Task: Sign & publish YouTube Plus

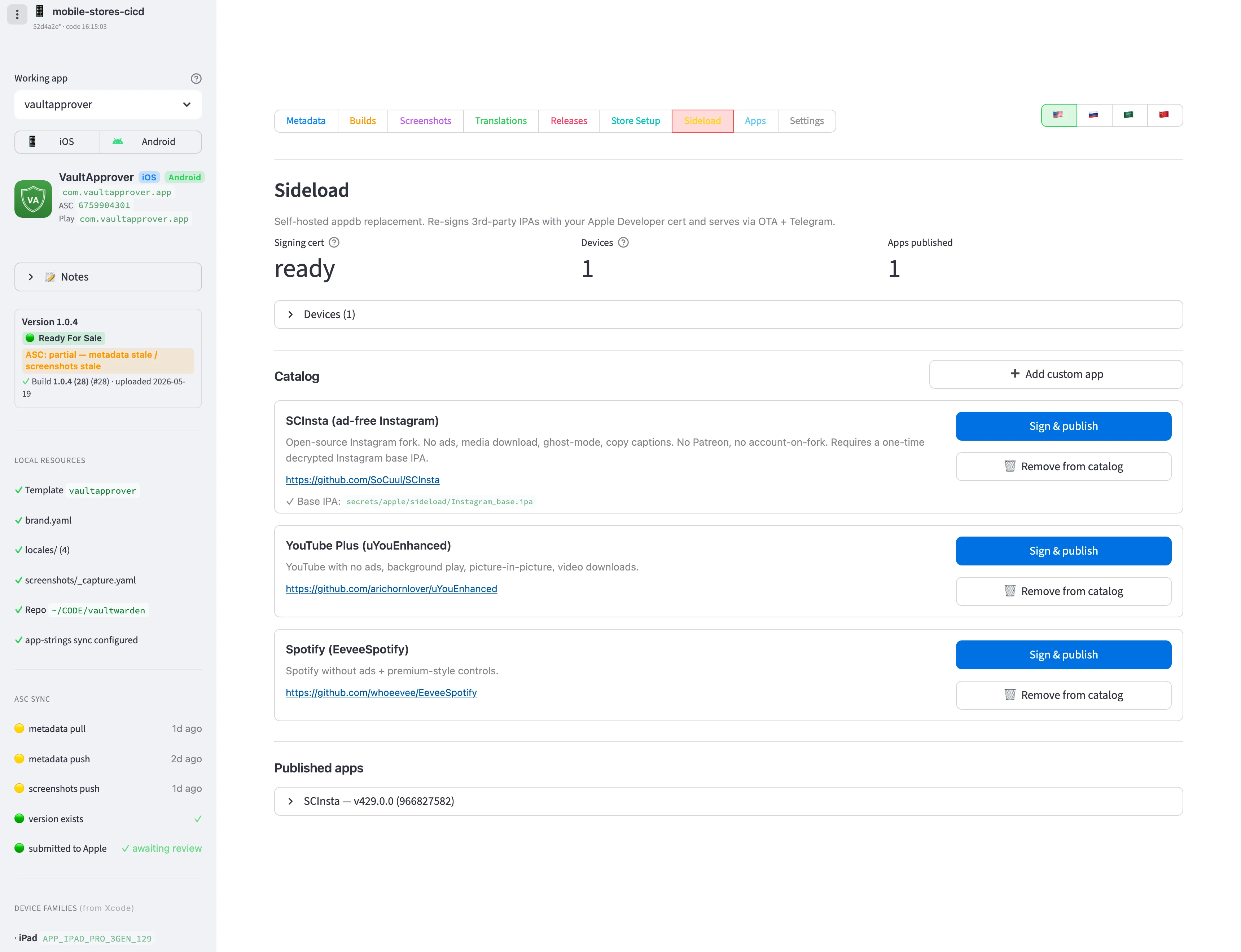Action: point(1063,551)
